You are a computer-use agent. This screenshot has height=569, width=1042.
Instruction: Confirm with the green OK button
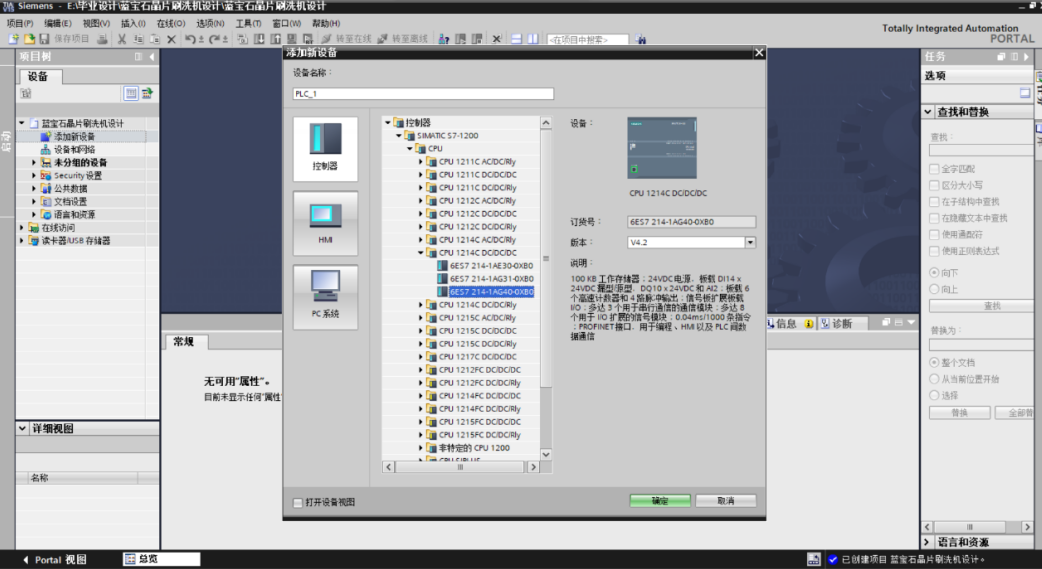(660, 501)
